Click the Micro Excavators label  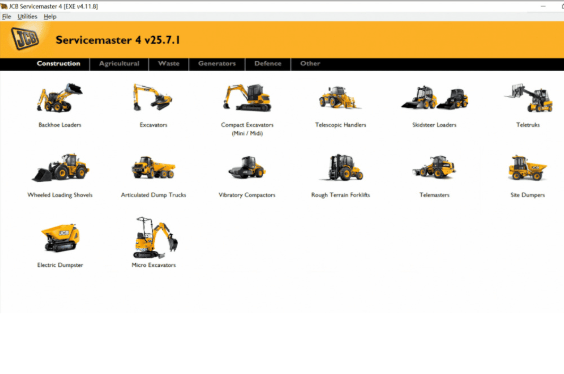coord(154,265)
